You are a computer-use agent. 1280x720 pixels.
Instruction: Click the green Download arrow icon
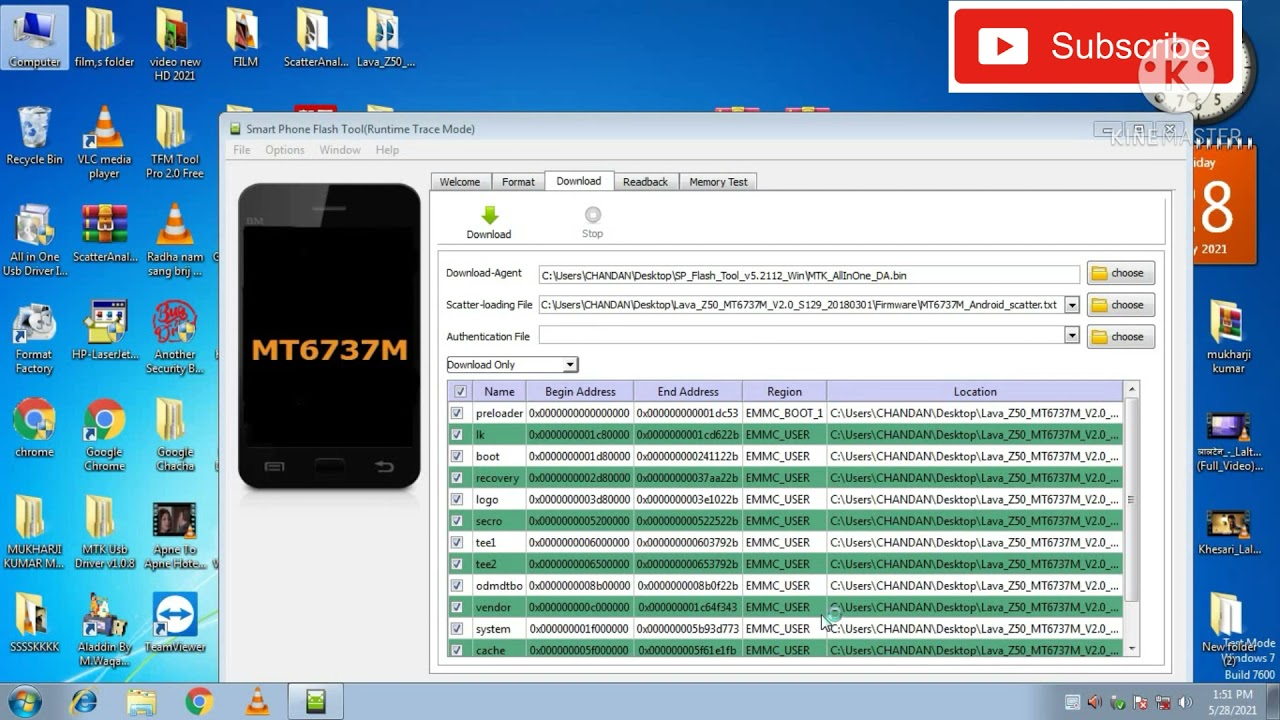(x=489, y=215)
